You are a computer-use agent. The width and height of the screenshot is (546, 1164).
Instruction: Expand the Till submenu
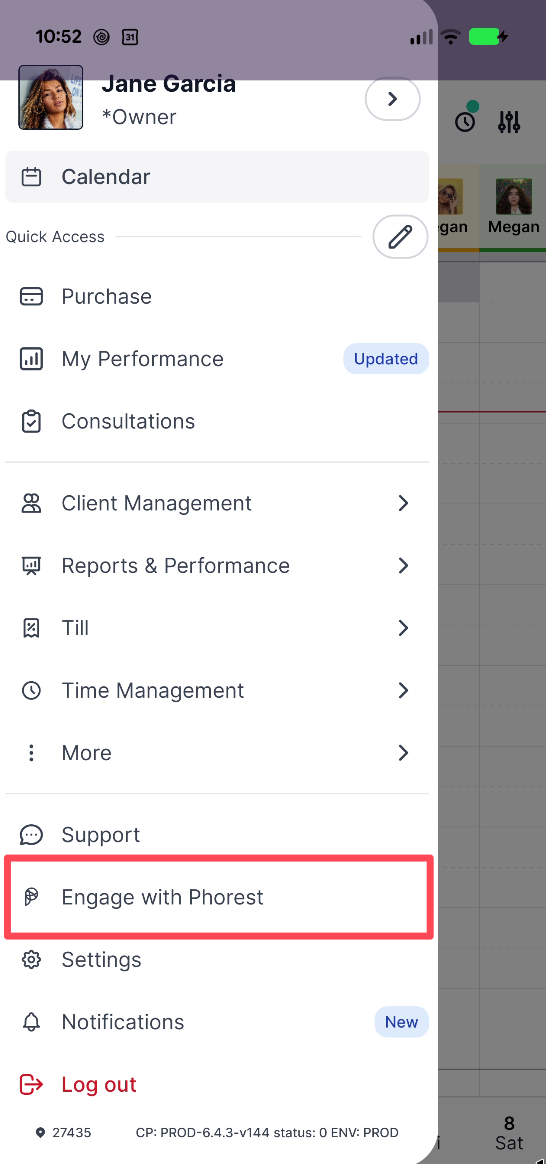click(217, 628)
